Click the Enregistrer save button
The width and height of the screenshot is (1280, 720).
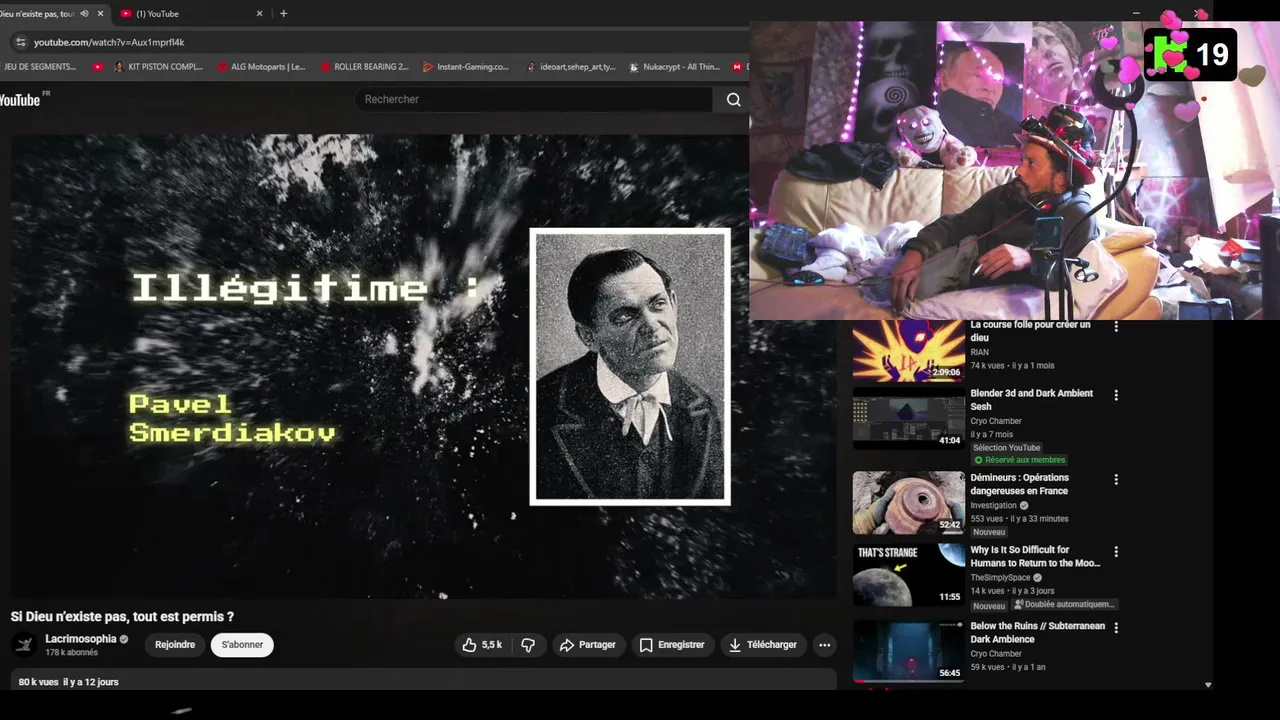pyautogui.click(x=672, y=645)
